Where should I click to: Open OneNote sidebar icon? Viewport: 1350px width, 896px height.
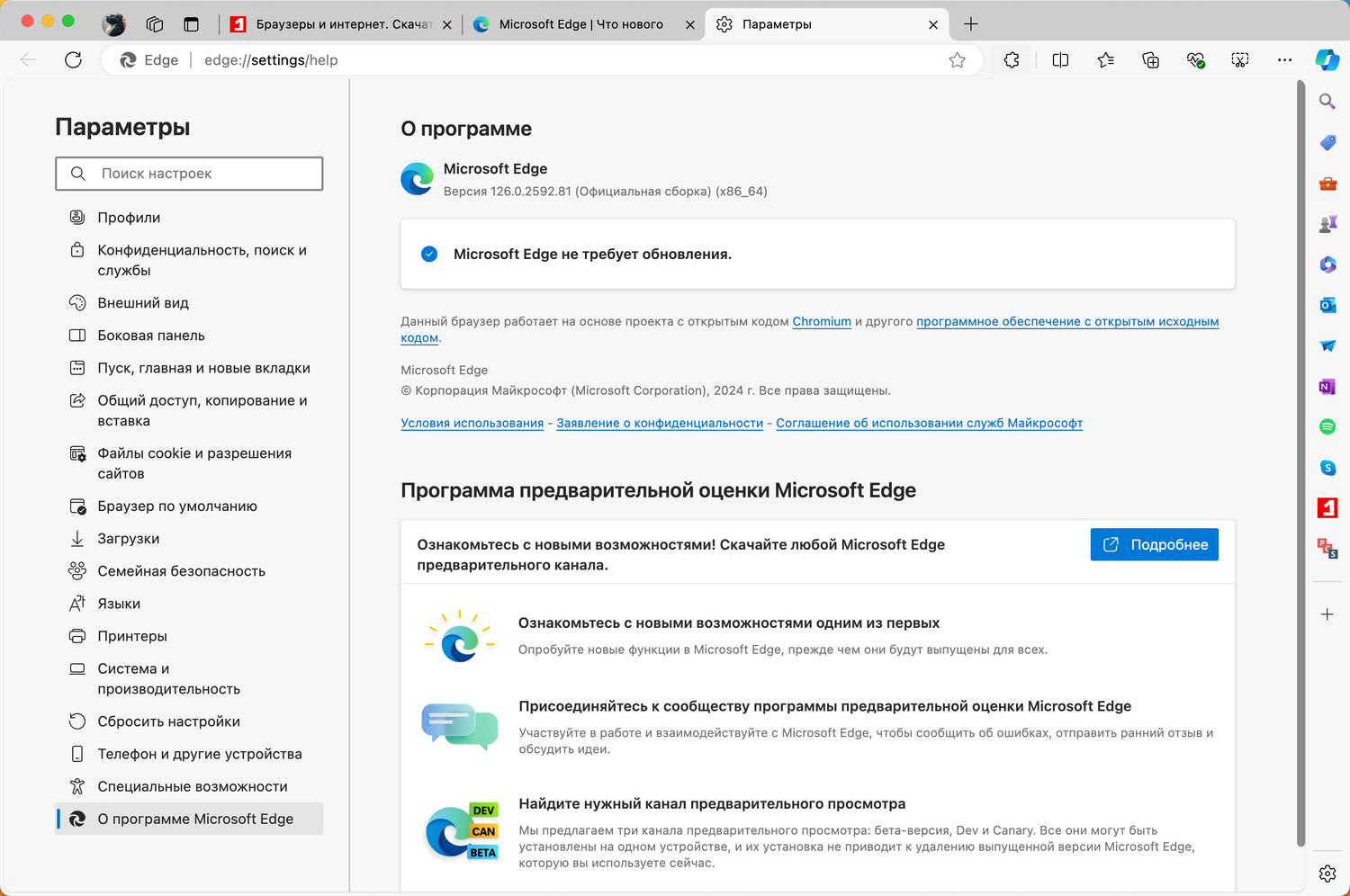pos(1327,386)
